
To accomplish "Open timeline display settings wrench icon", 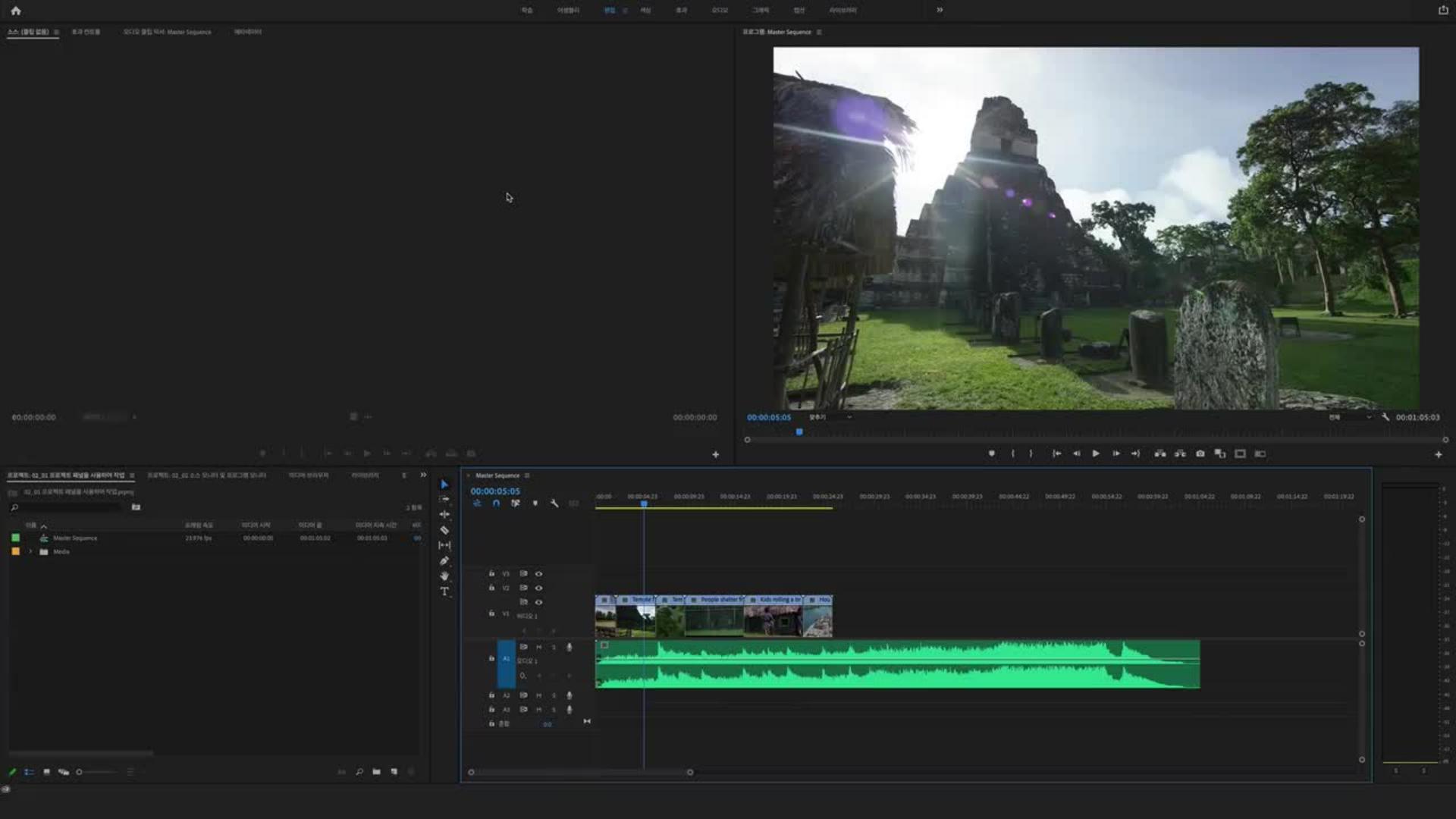I will (554, 504).
